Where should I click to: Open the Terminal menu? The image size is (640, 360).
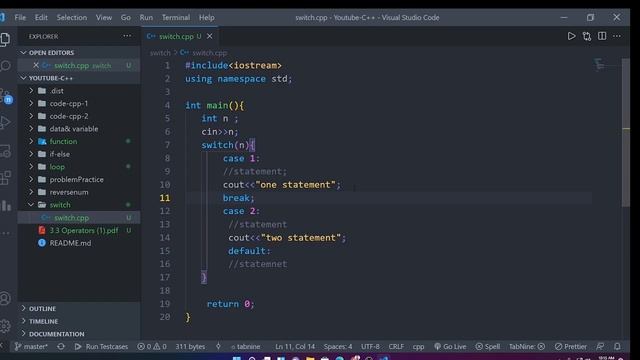click(x=176, y=18)
